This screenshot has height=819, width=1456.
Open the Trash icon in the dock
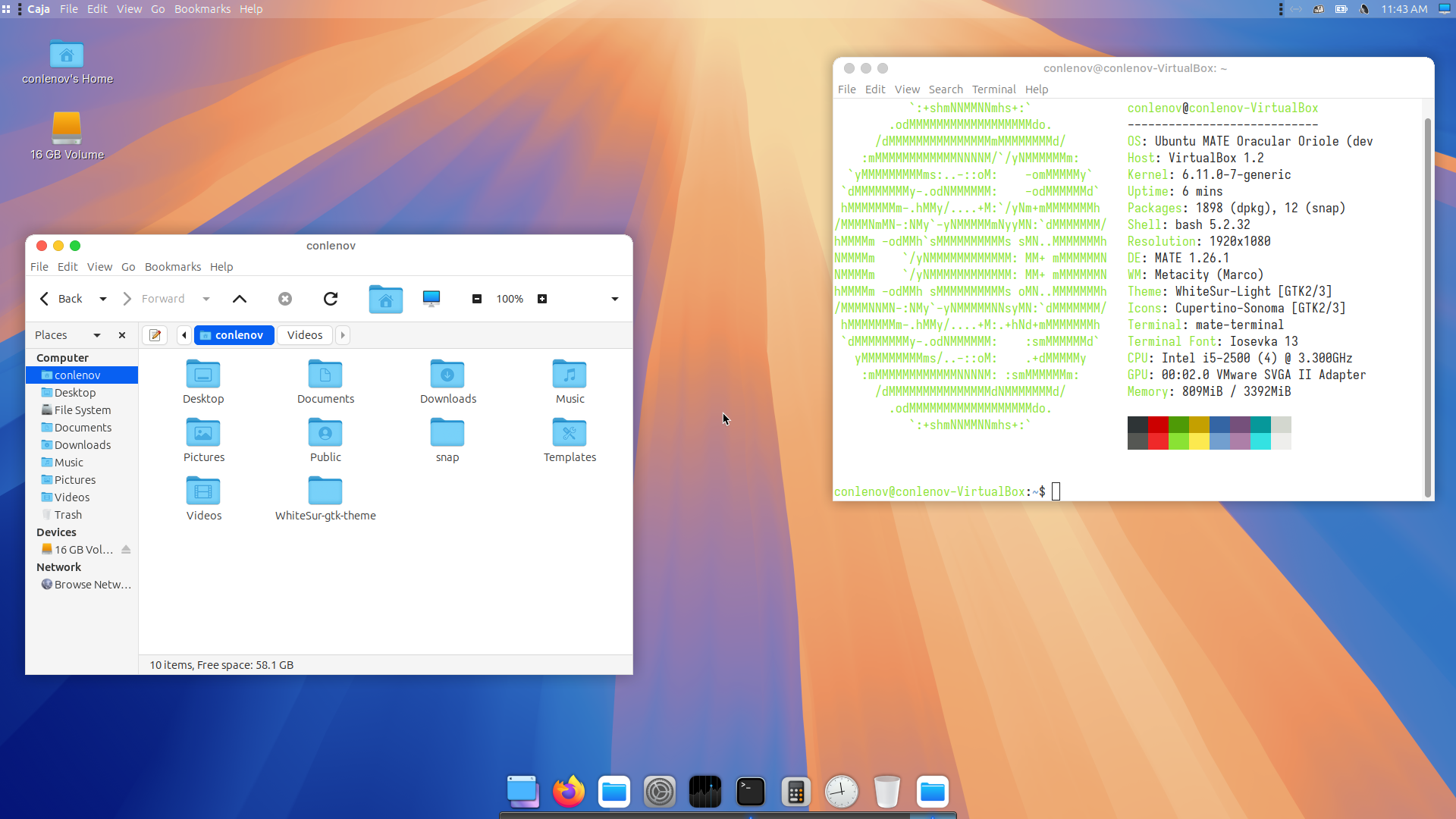coord(887,792)
